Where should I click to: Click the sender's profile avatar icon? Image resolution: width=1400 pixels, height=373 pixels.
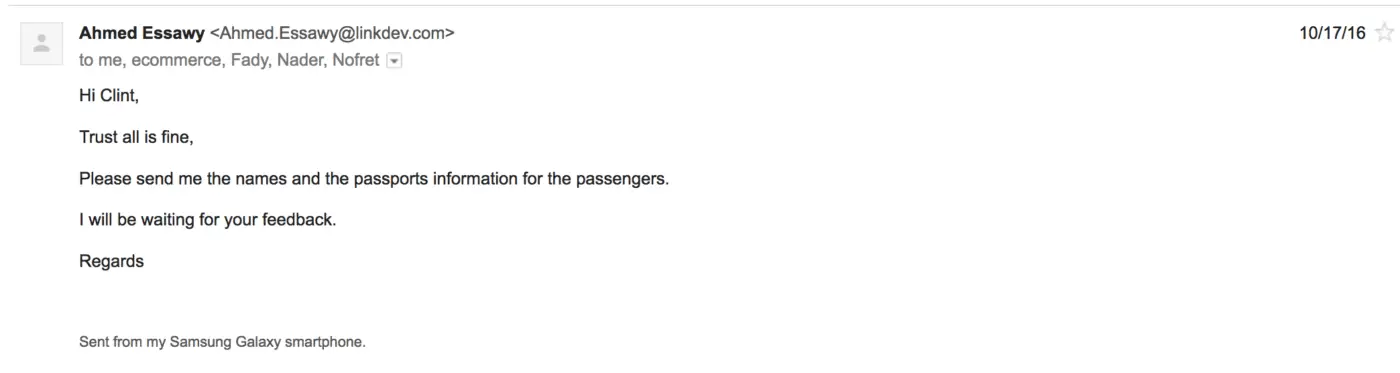pyautogui.click(x=41, y=43)
